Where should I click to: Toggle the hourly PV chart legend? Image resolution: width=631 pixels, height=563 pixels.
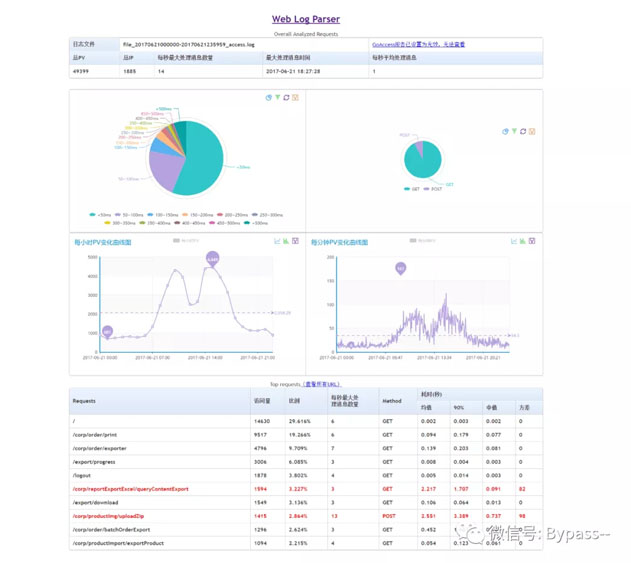pos(185,241)
